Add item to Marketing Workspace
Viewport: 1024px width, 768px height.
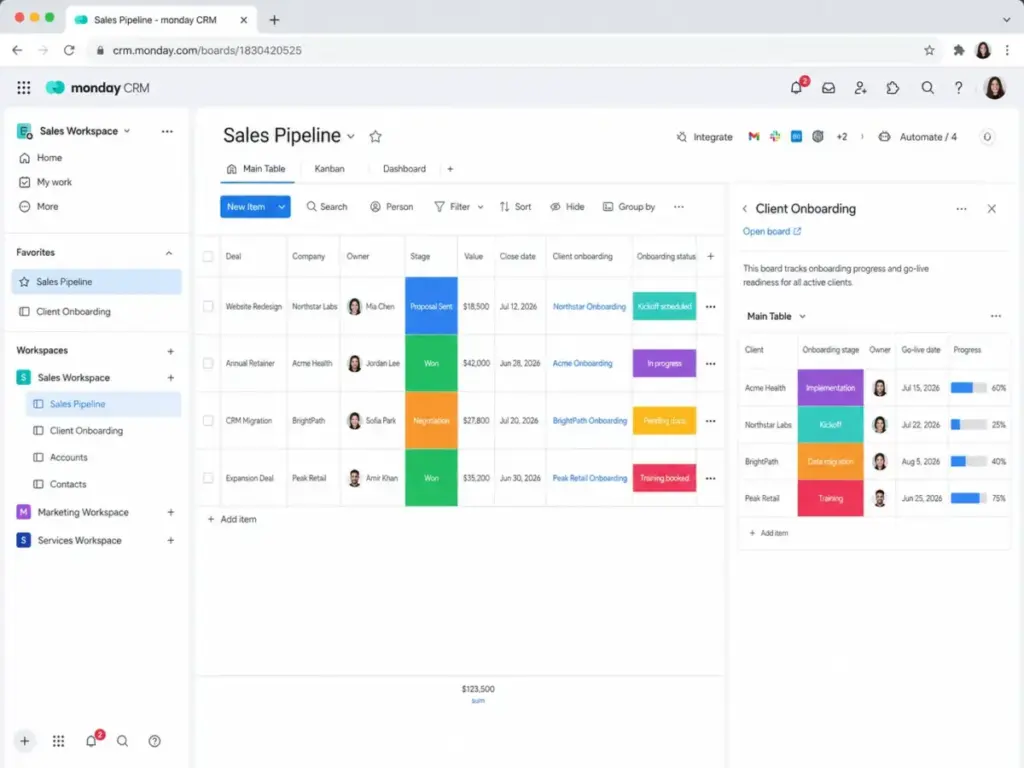[170, 512]
